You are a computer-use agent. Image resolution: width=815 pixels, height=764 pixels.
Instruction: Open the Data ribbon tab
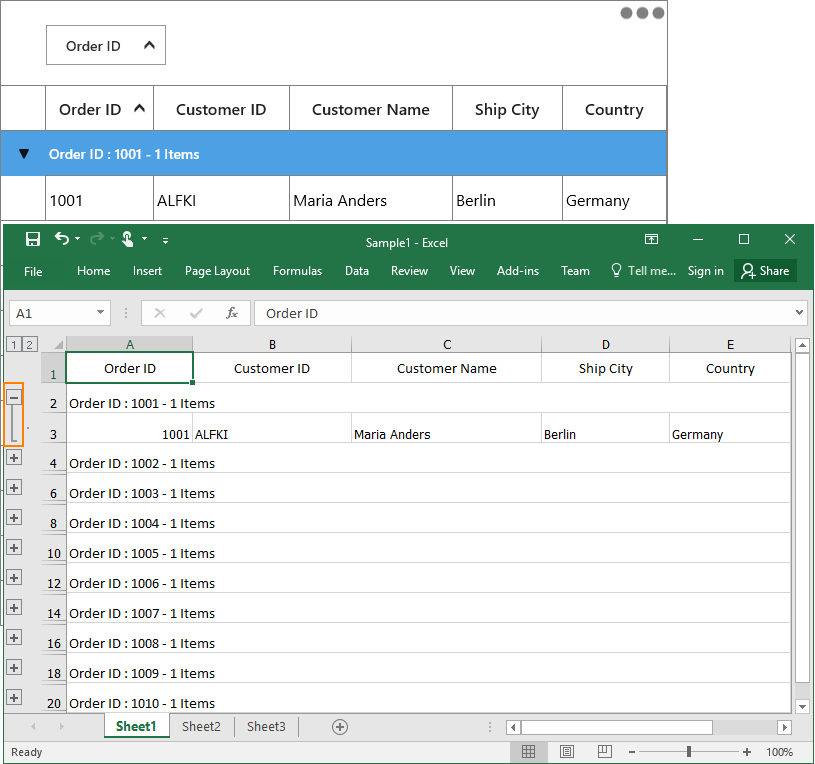pyautogui.click(x=357, y=271)
